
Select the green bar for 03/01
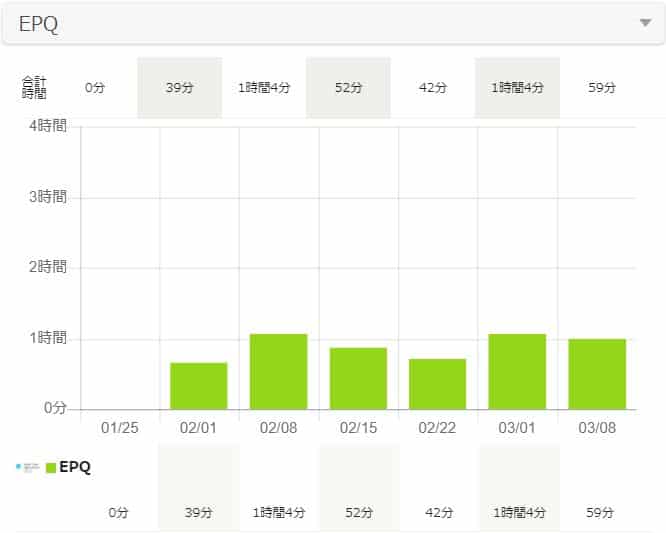coord(517,371)
